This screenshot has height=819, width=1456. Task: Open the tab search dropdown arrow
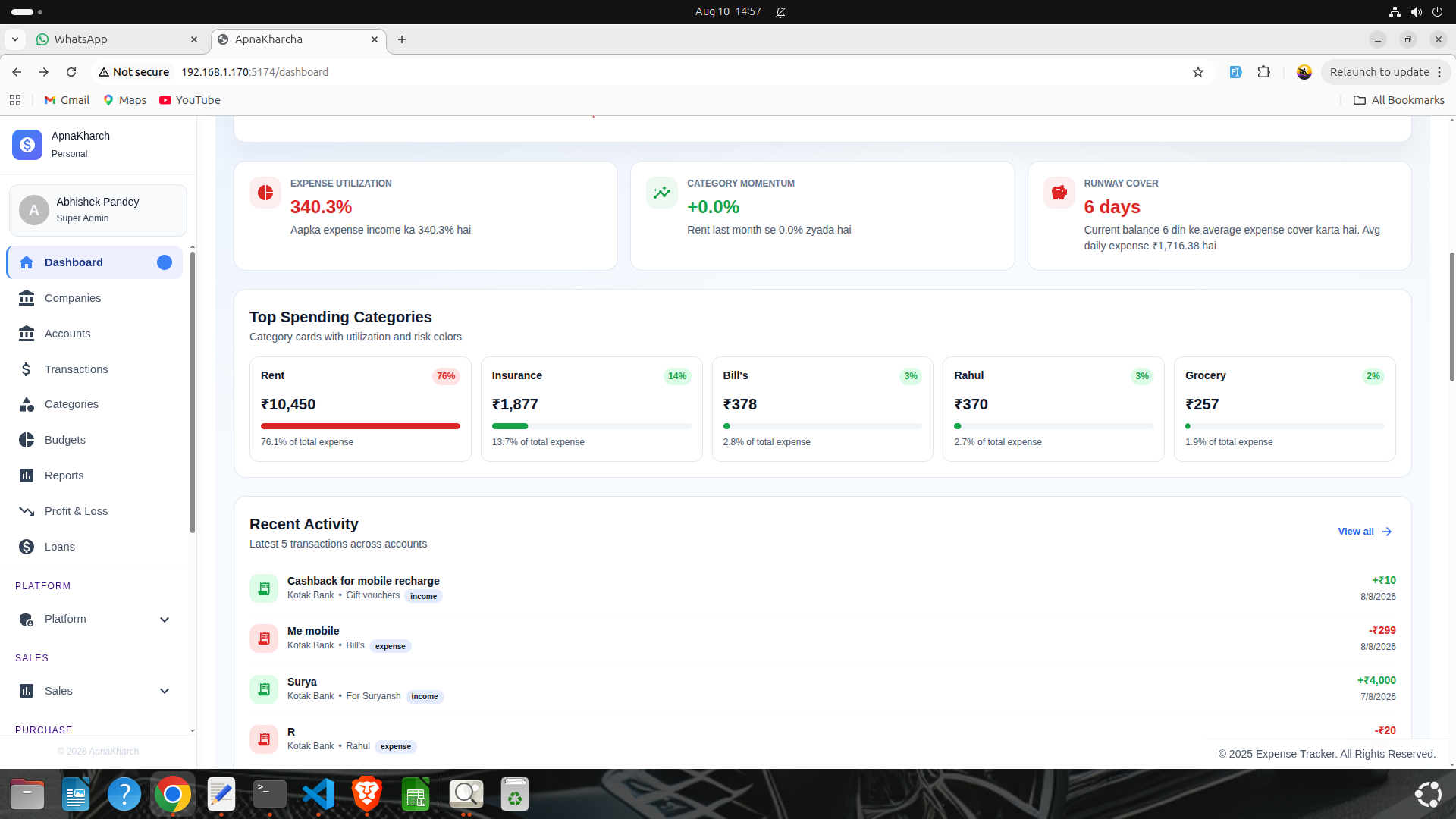point(15,39)
